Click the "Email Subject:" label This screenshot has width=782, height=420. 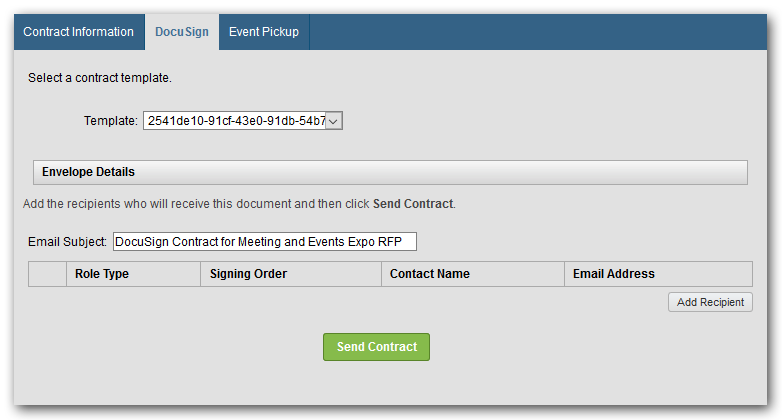tap(68, 242)
